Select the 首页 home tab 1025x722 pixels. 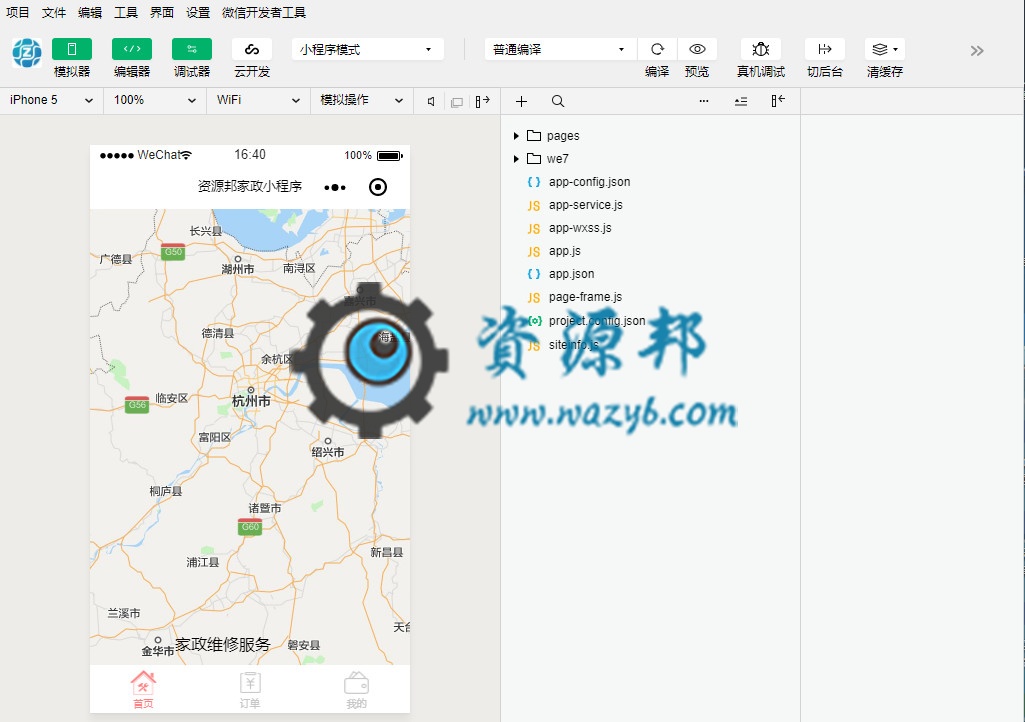tap(143, 689)
